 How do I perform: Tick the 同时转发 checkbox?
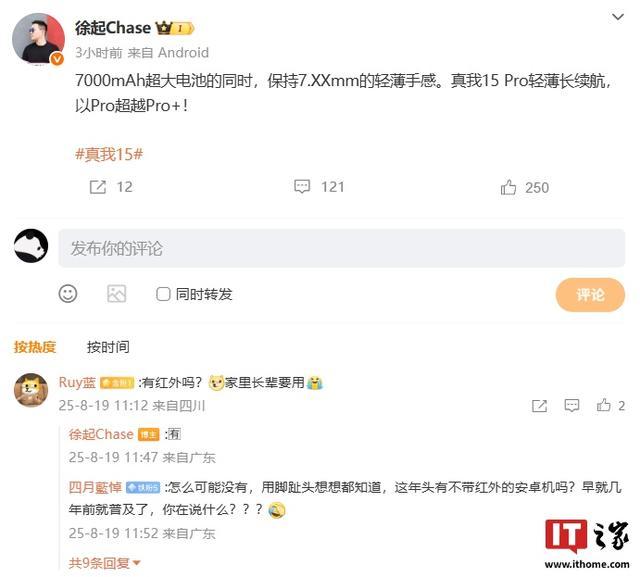pyautogui.click(x=163, y=294)
